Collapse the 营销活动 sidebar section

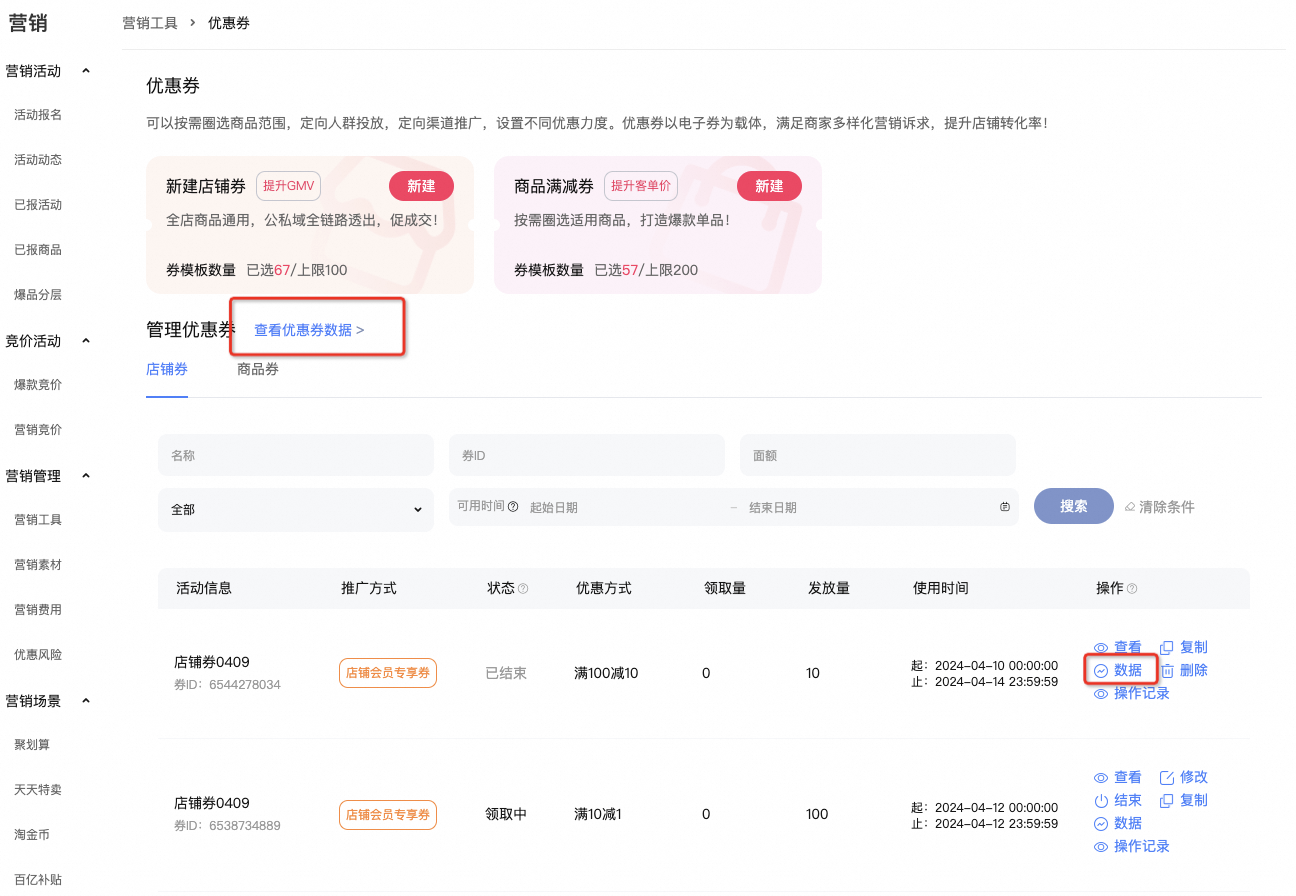(x=86, y=71)
